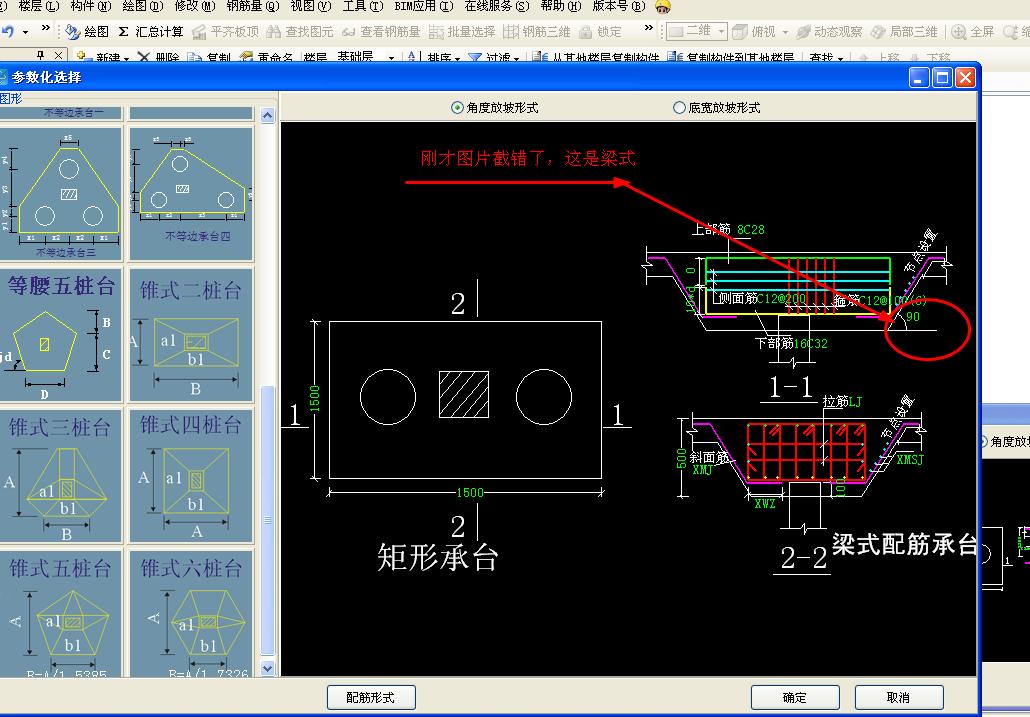Choose 等腰五桩台 shape thumbnail
Image resolution: width=1030 pixels, height=717 pixels.
click(60, 335)
